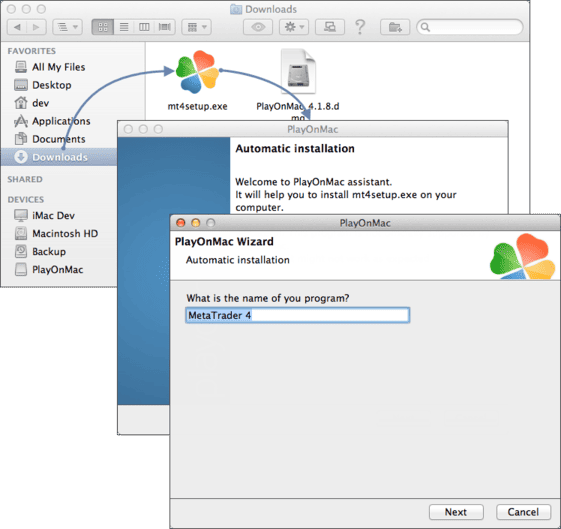Click the question mark help icon
This screenshot has height=529, width=561.
(x=360, y=27)
